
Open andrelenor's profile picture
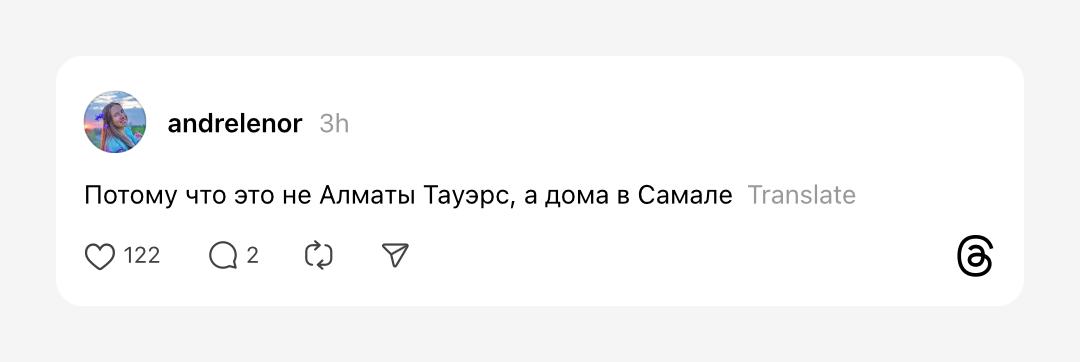tap(115, 122)
